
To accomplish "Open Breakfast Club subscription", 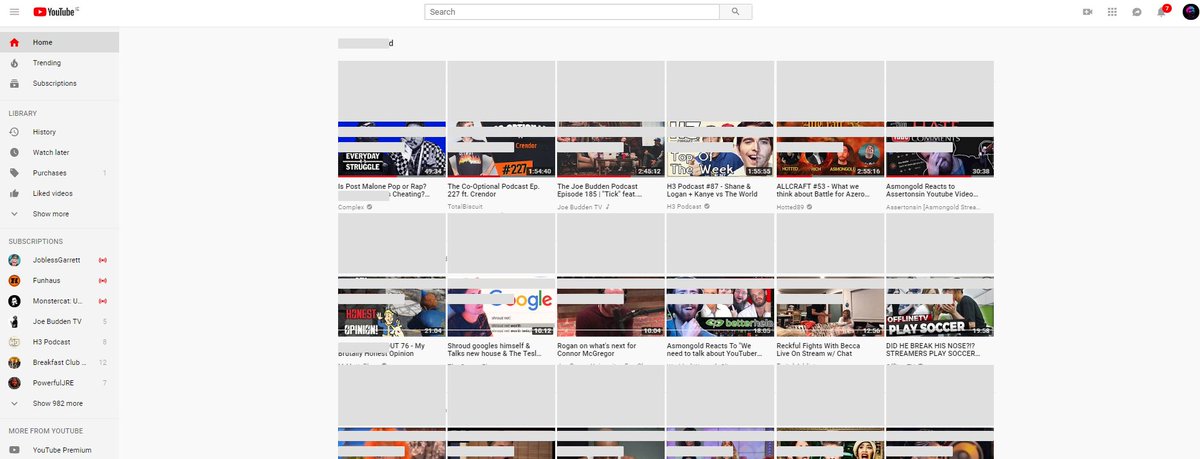I will pyautogui.click(x=59, y=362).
